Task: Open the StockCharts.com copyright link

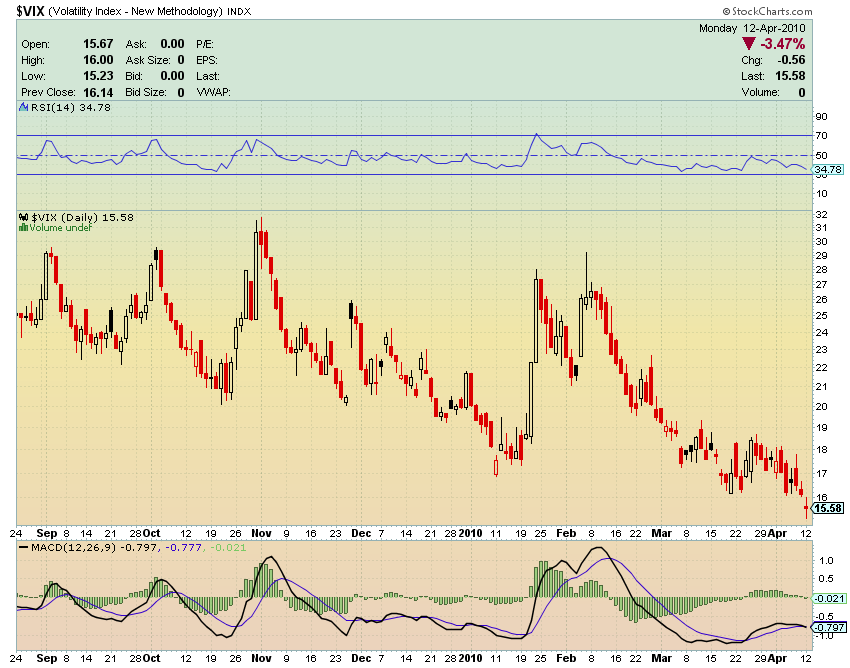Action: click(767, 11)
